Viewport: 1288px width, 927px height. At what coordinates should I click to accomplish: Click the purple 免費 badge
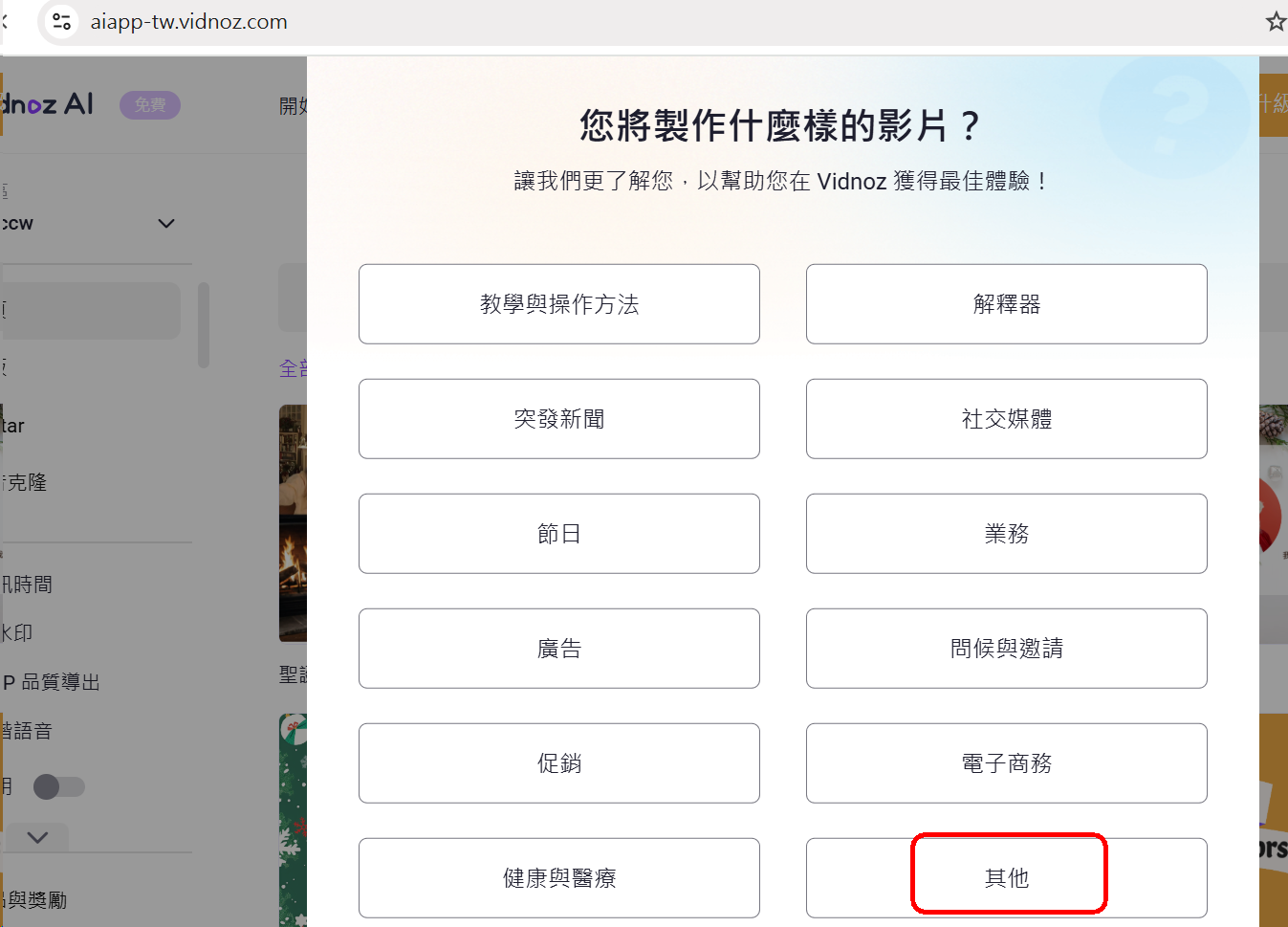[150, 105]
